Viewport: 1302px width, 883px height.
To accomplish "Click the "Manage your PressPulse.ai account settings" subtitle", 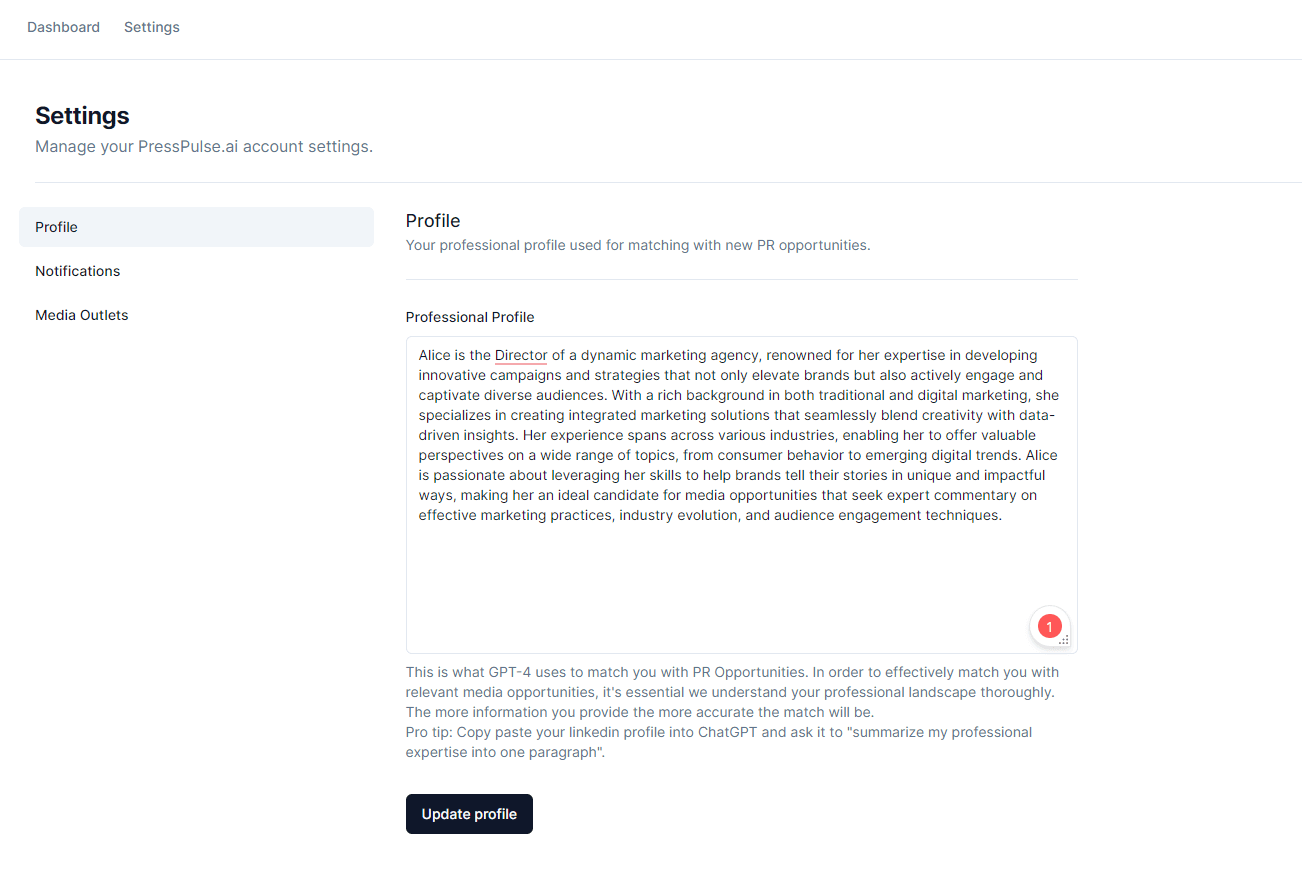I will (x=204, y=147).
